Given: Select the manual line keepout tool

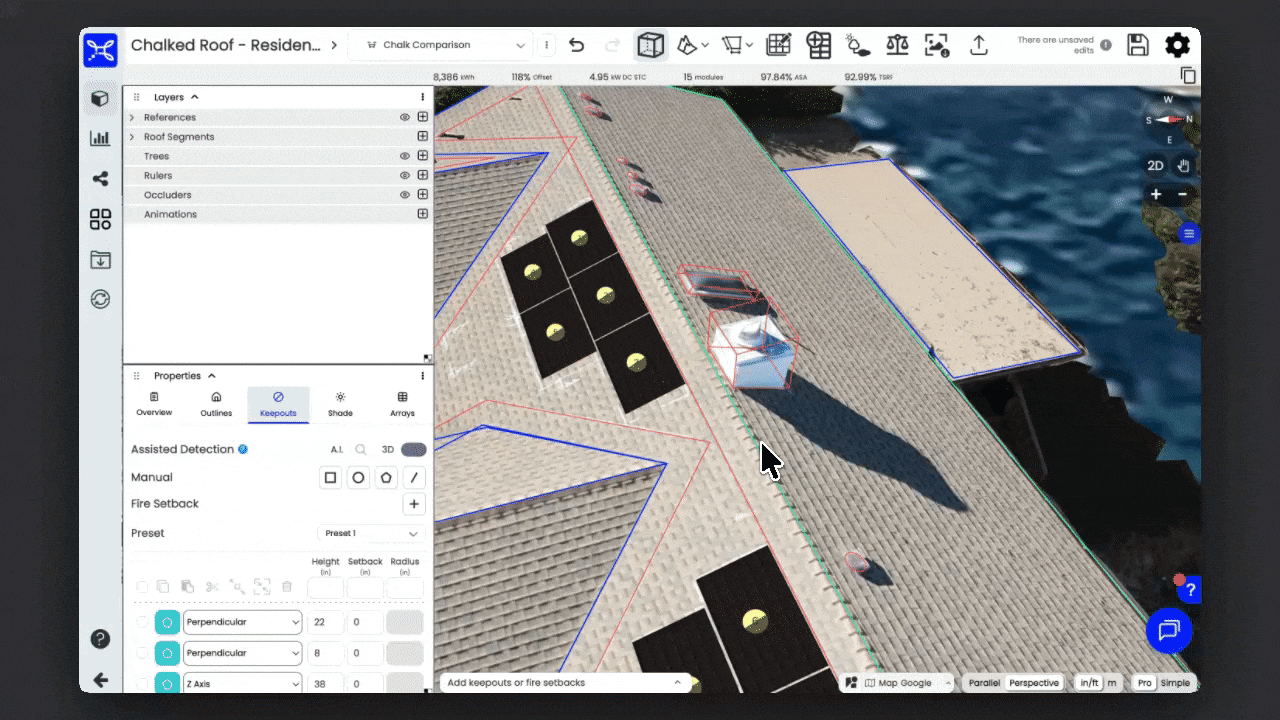Looking at the screenshot, I should point(414,478).
